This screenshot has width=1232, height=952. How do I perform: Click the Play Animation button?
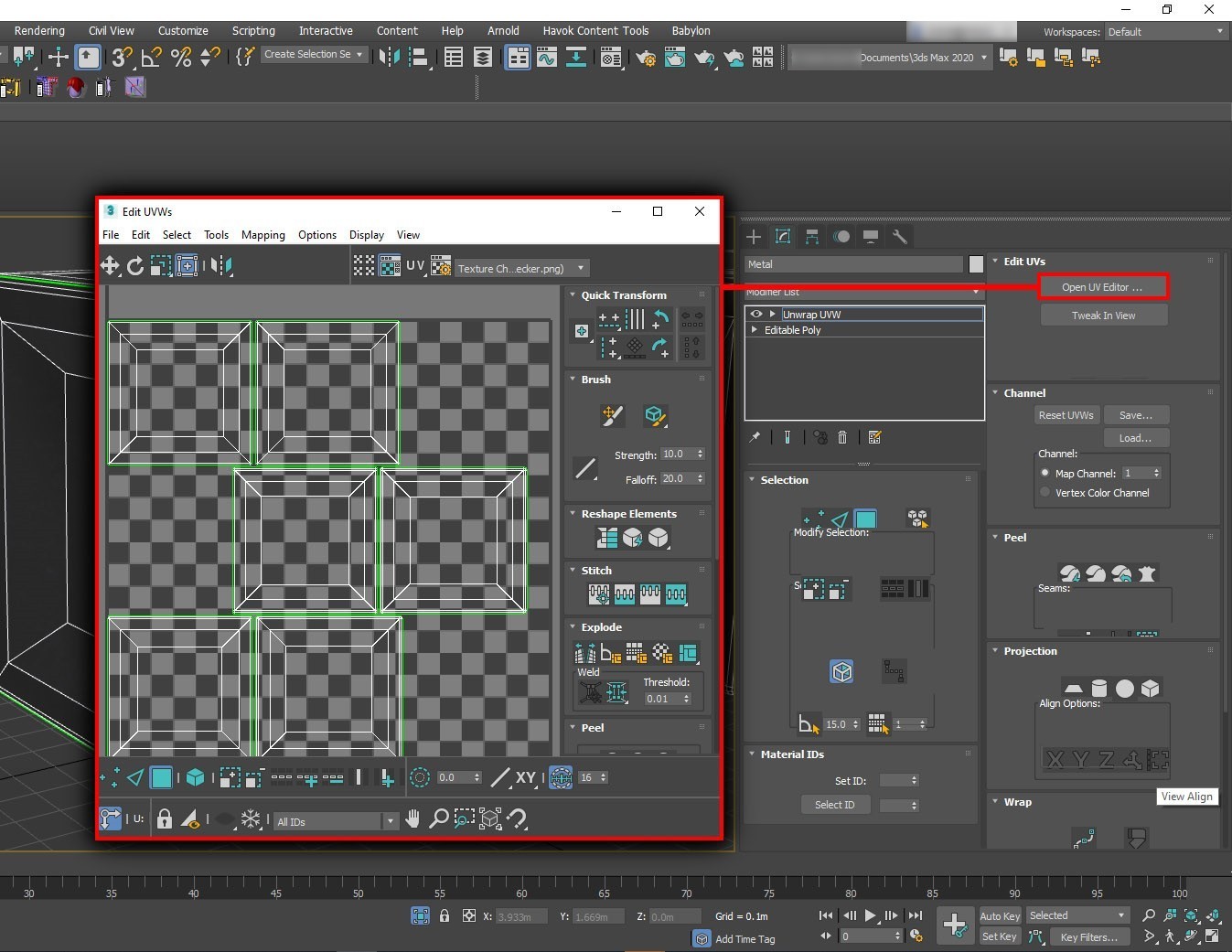point(870,915)
